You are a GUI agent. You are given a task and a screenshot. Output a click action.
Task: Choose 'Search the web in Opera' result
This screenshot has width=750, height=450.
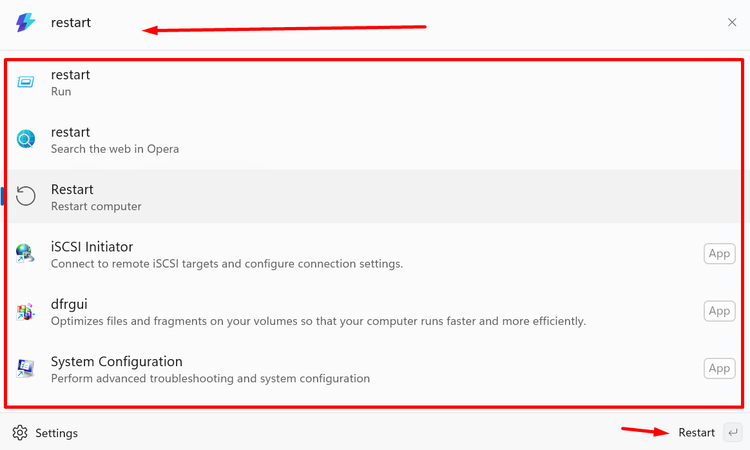[x=374, y=140]
